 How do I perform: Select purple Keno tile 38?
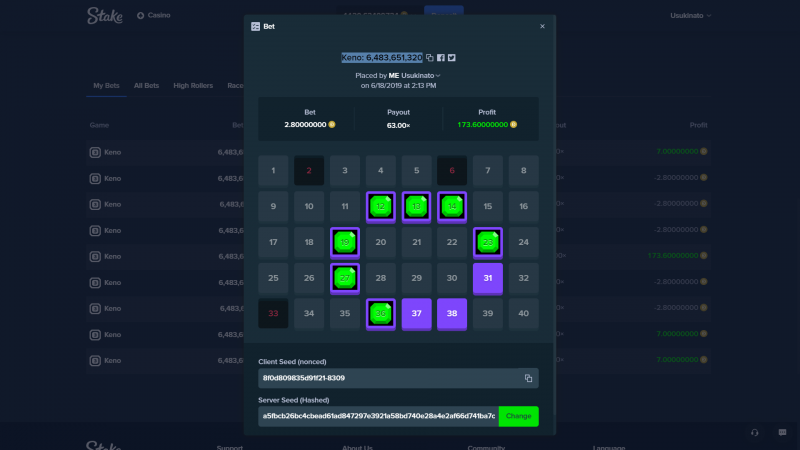[x=452, y=314]
